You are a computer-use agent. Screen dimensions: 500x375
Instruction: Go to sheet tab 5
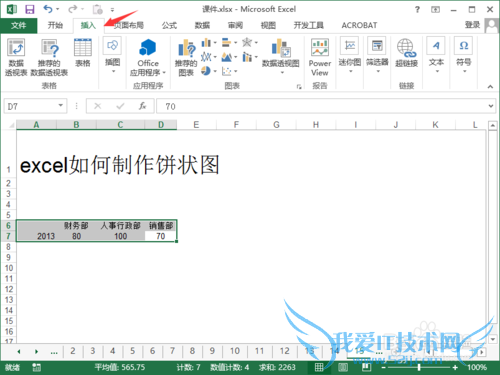132,351
